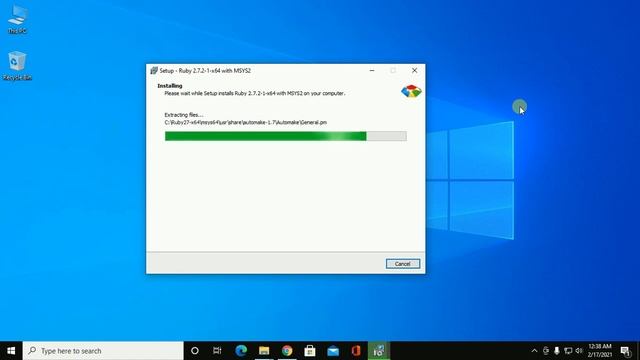
Task: Open the Mail app from the taskbar
Action: pos(333,351)
